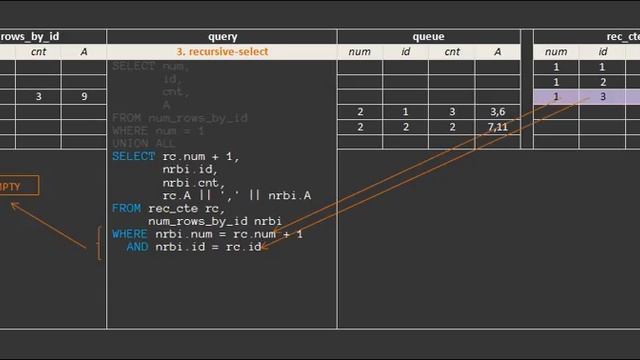Click the cnt '3' cell in rows_by_id table
This screenshot has width=640, height=360.
point(38,97)
